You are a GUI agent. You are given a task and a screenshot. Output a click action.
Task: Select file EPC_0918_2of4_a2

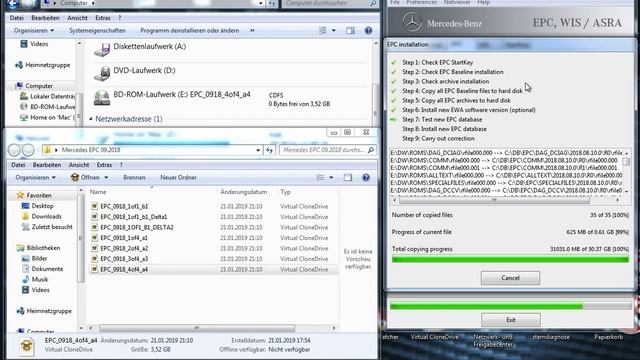point(124,248)
